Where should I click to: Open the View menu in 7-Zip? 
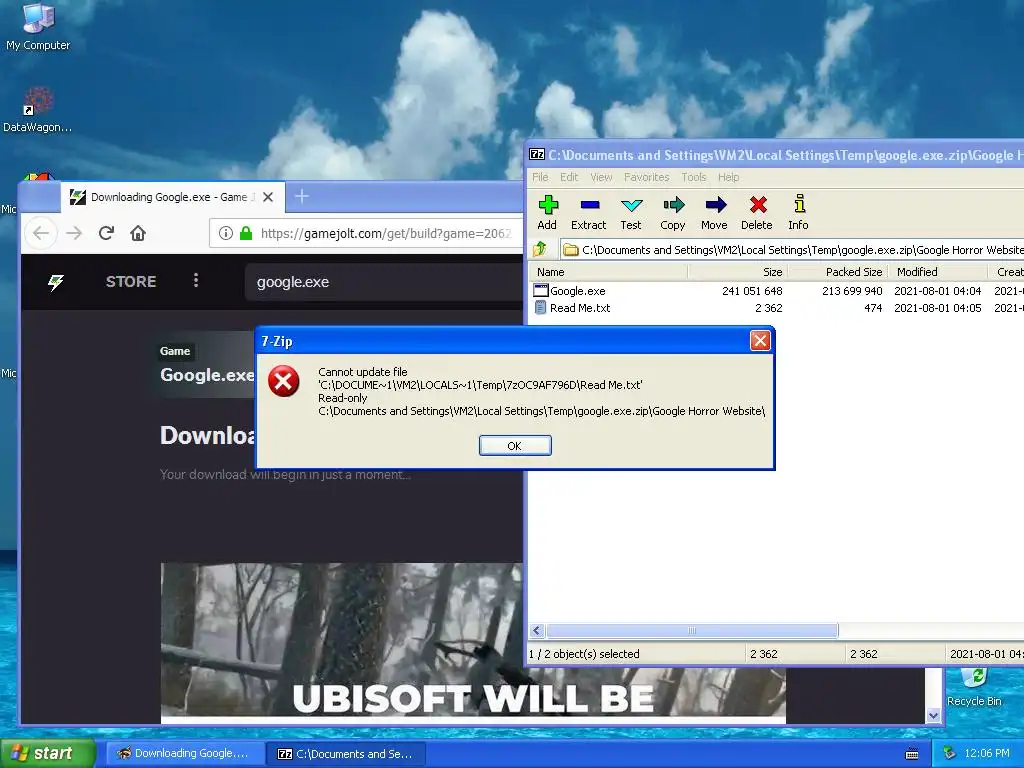coord(601,177)
